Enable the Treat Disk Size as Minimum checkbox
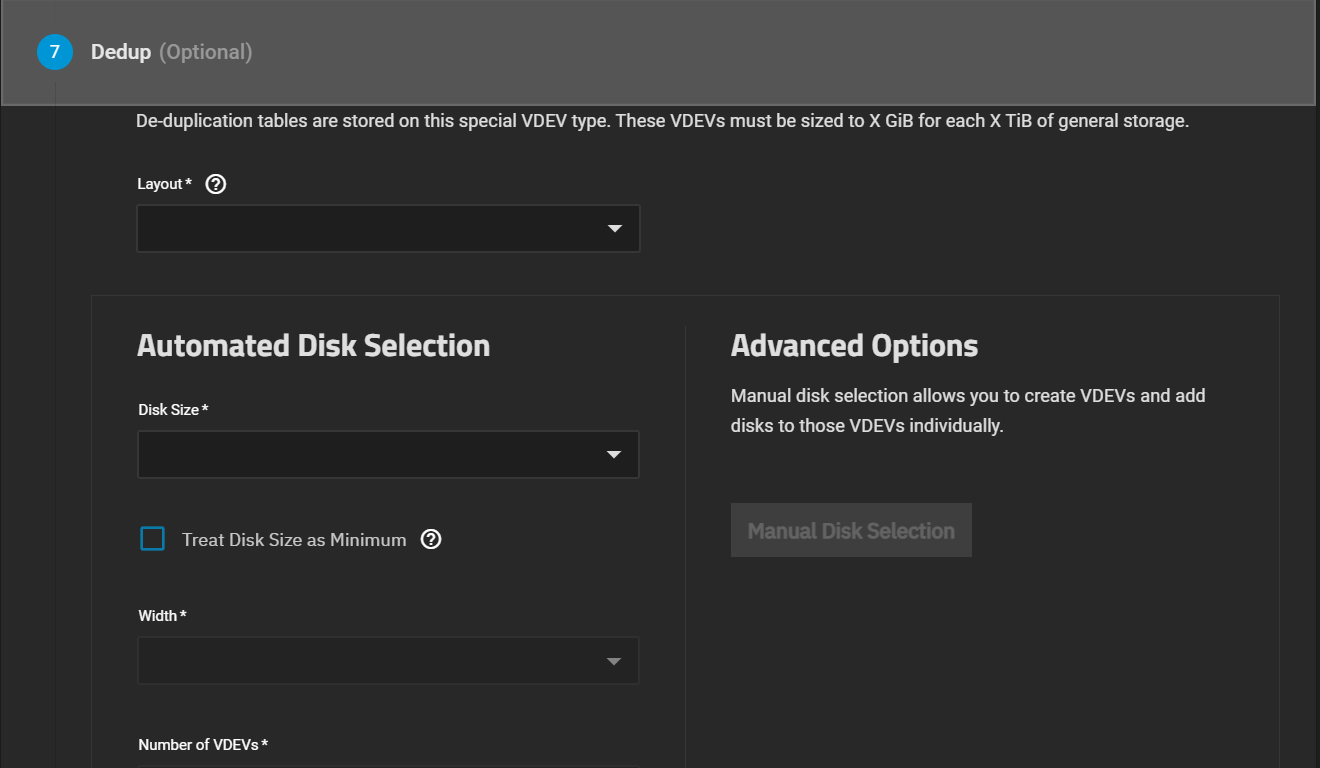 click(153, 540)
